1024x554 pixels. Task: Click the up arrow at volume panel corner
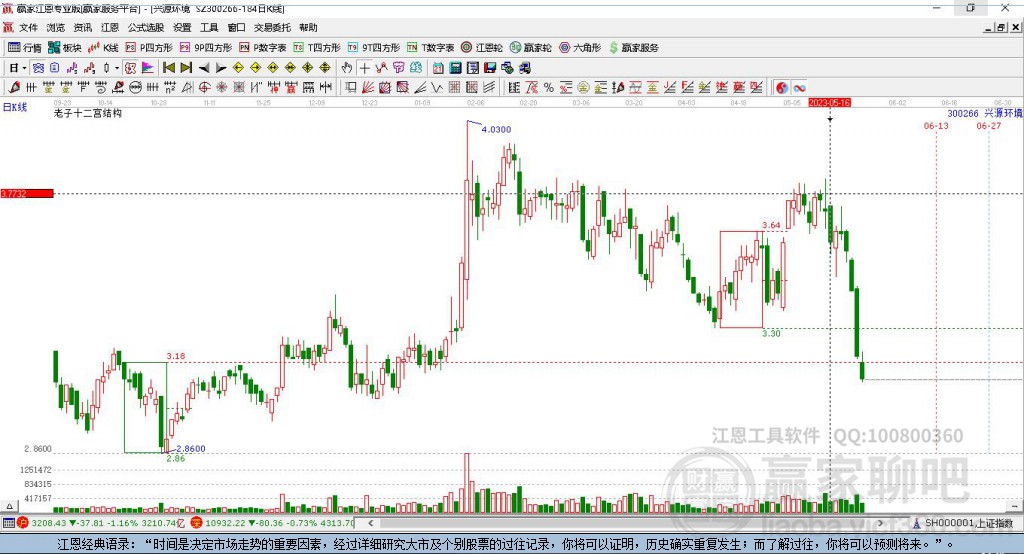click(9, 506)
